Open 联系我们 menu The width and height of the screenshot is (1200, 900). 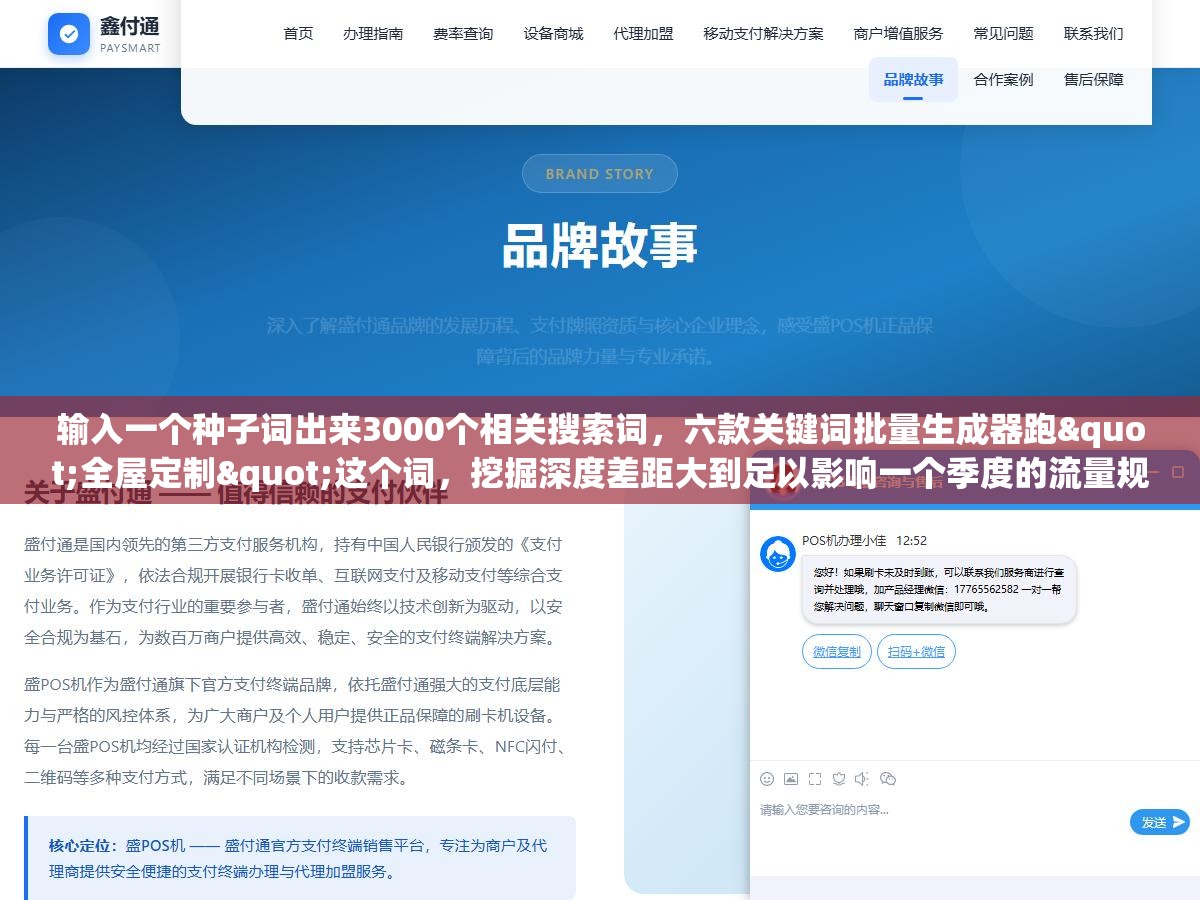pos(1093,33)
